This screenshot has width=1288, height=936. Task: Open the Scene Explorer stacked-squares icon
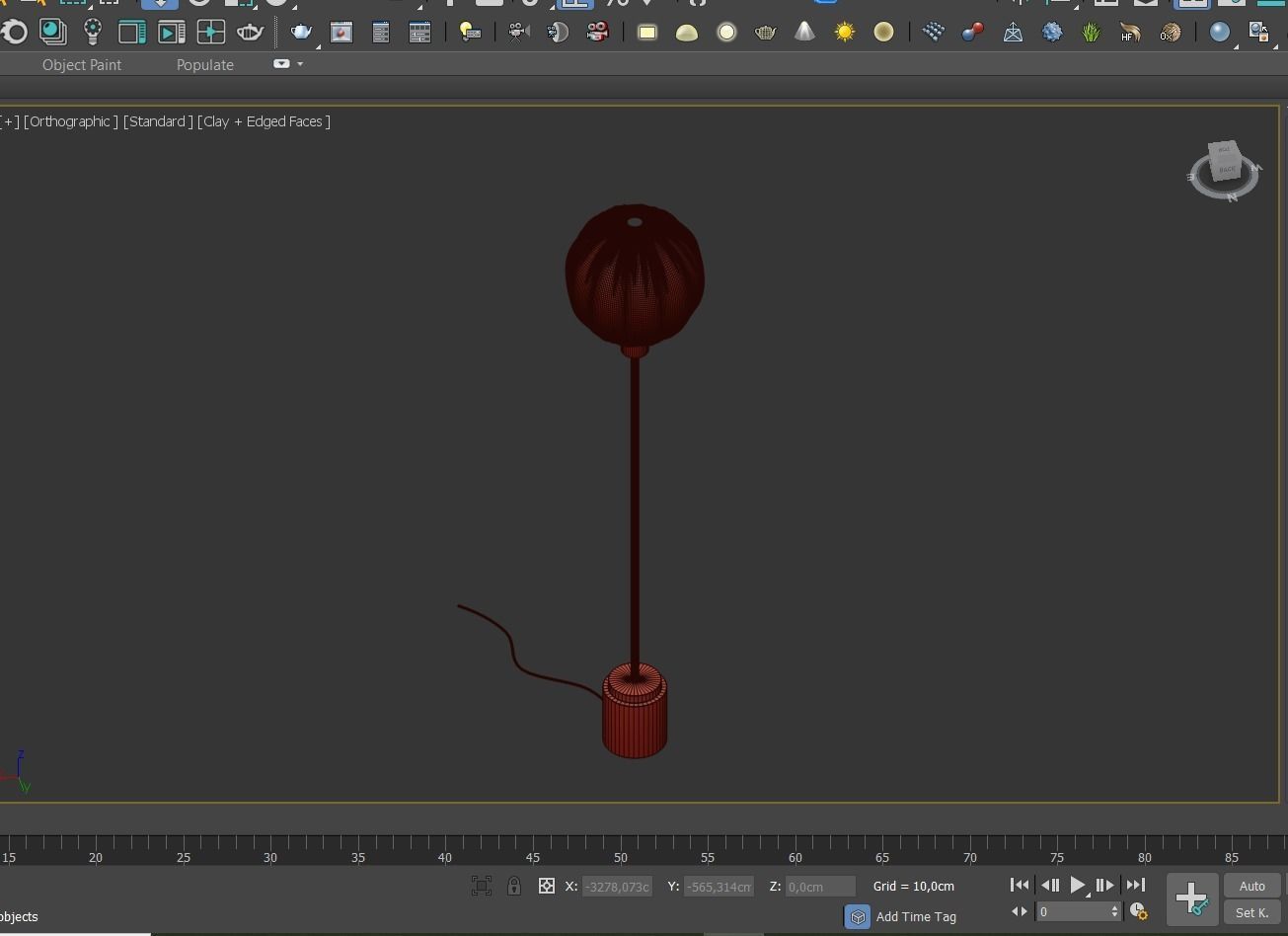pyautogui.click(x=52, y=33)
